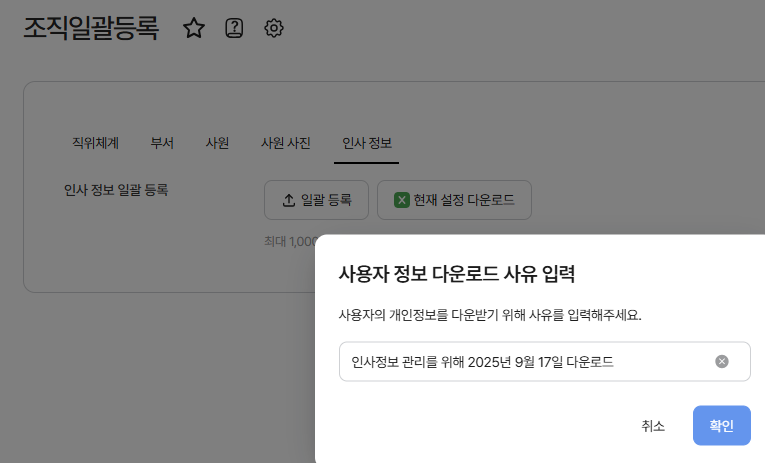Screen dimensions: 765x463
Task: Open the 사원 tab
Action: tap(217, 143)
